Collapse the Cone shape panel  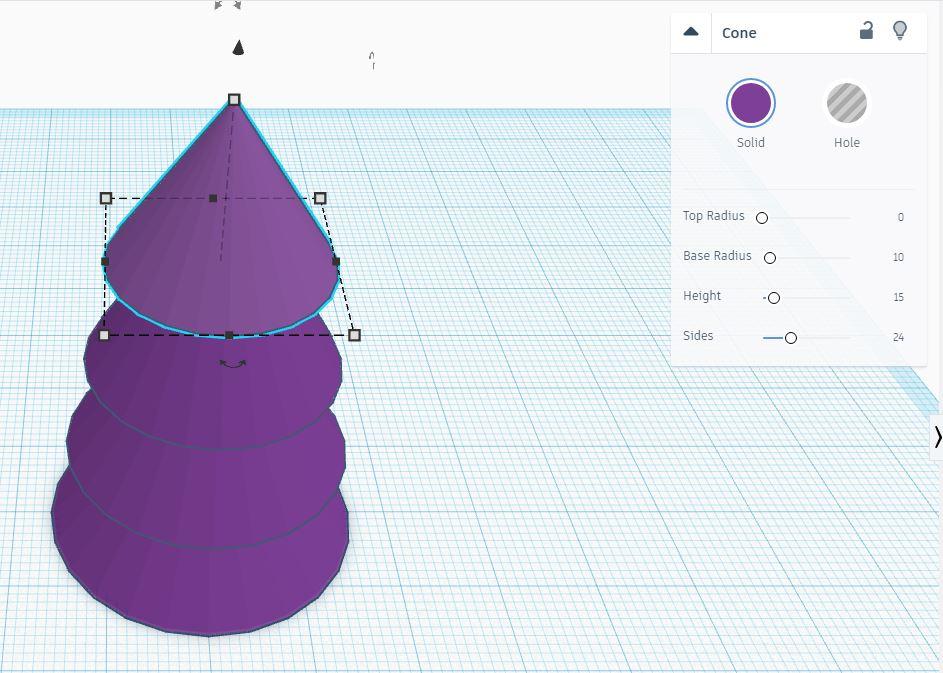tap(691, 32)
